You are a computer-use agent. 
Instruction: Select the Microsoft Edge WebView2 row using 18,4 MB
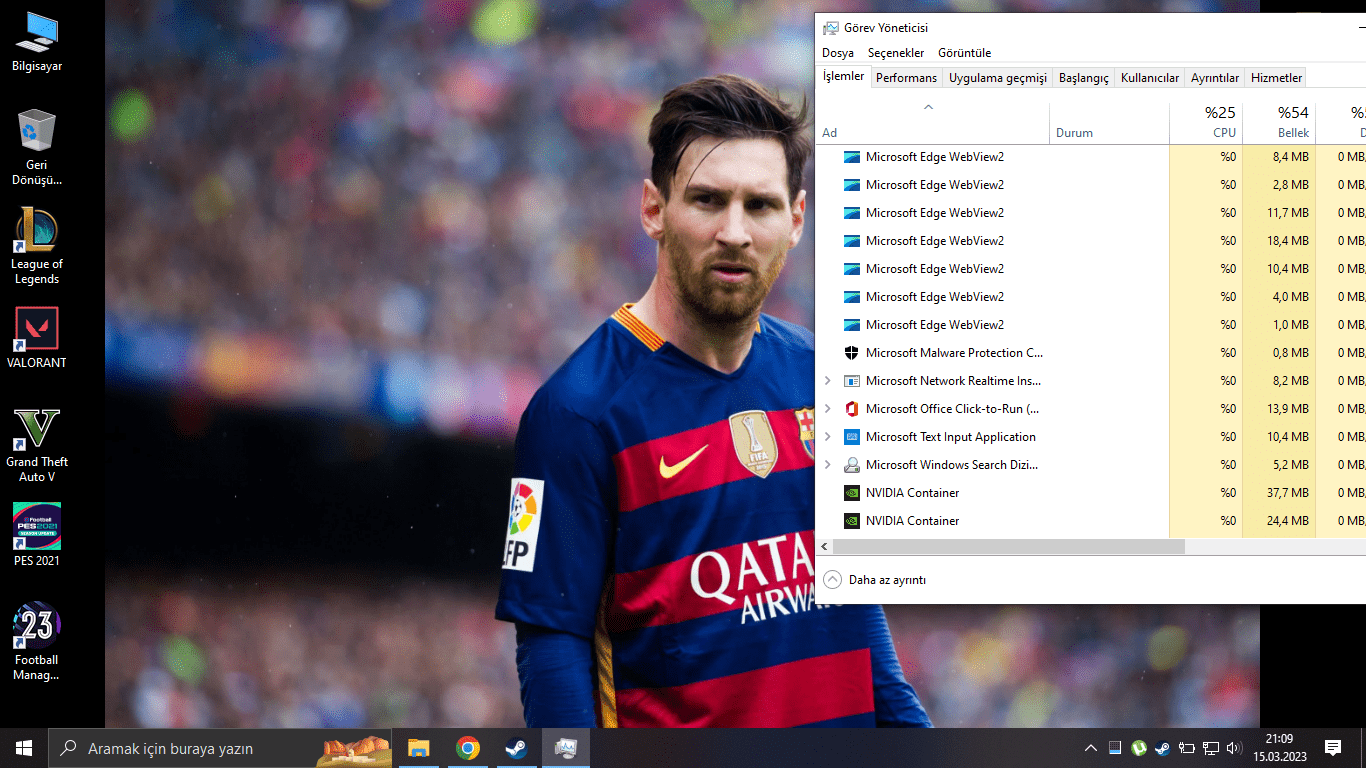click(1091, 241)
